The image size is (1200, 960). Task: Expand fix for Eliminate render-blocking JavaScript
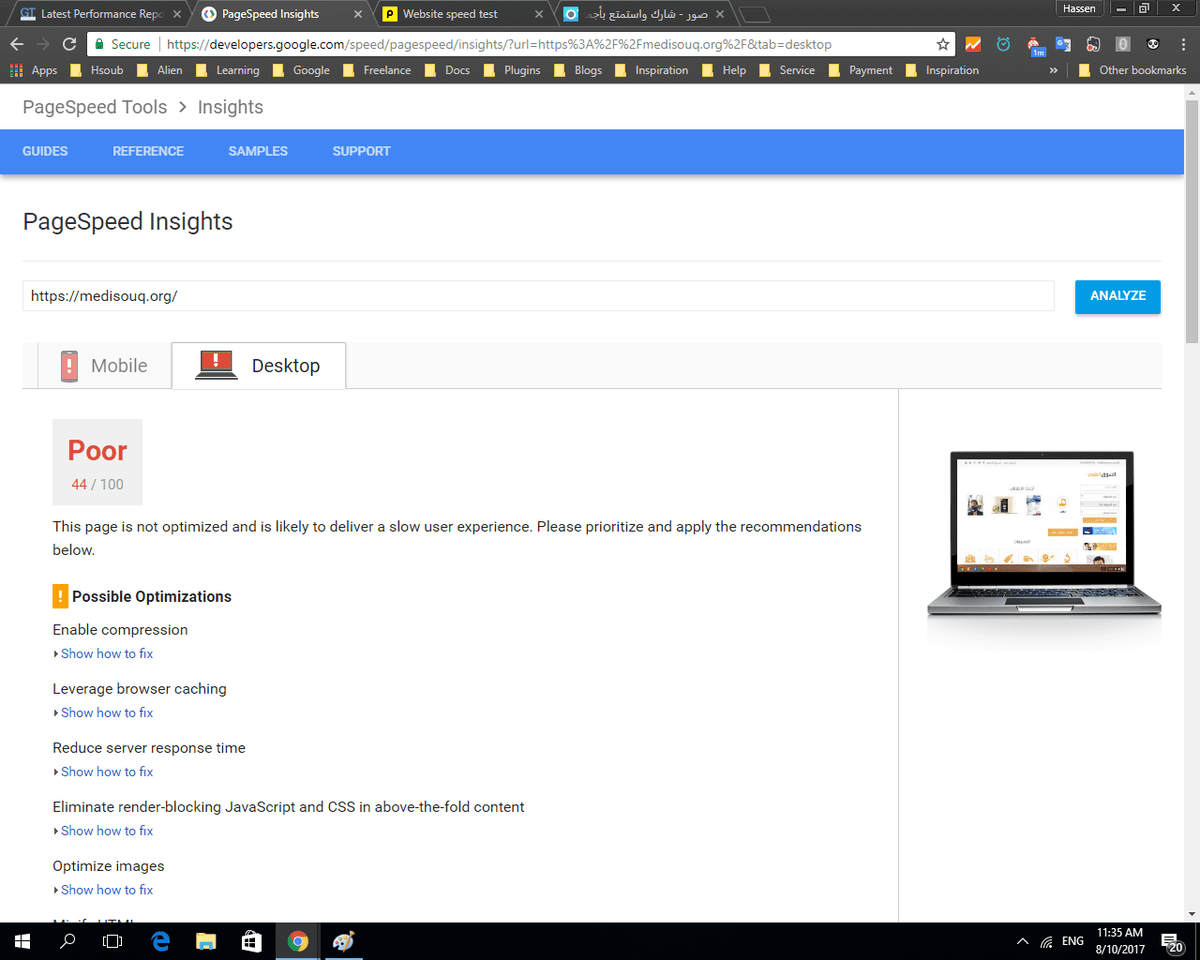[x=106, y=831]
